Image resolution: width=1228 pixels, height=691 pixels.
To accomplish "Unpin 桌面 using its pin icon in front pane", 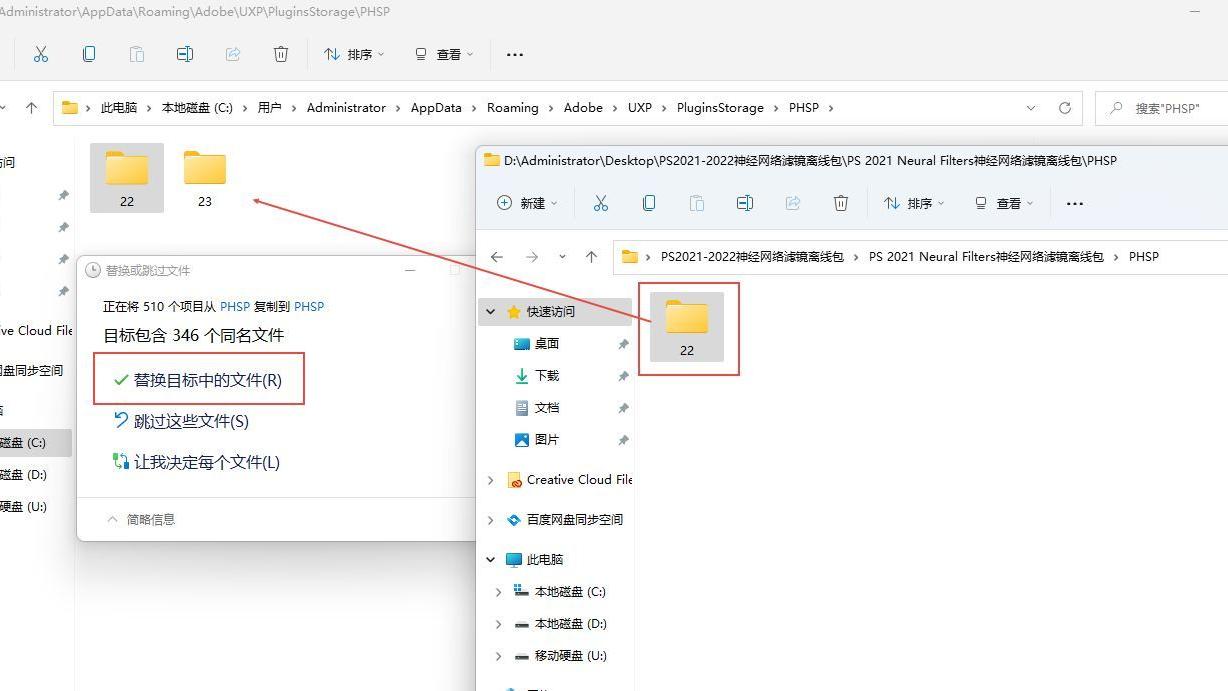I will (x=623, y=344).
